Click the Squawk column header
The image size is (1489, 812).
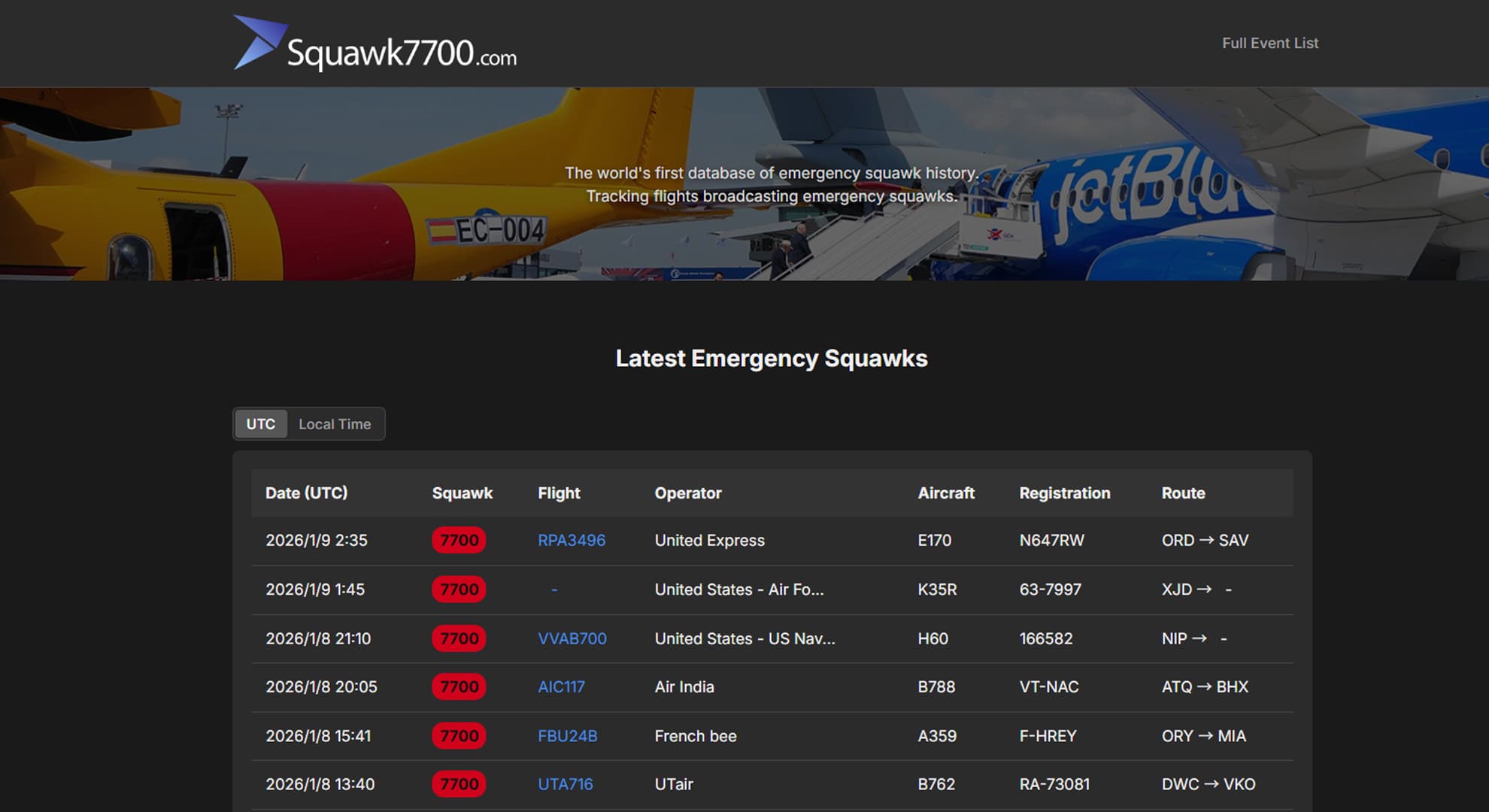(x=462, y=492)
